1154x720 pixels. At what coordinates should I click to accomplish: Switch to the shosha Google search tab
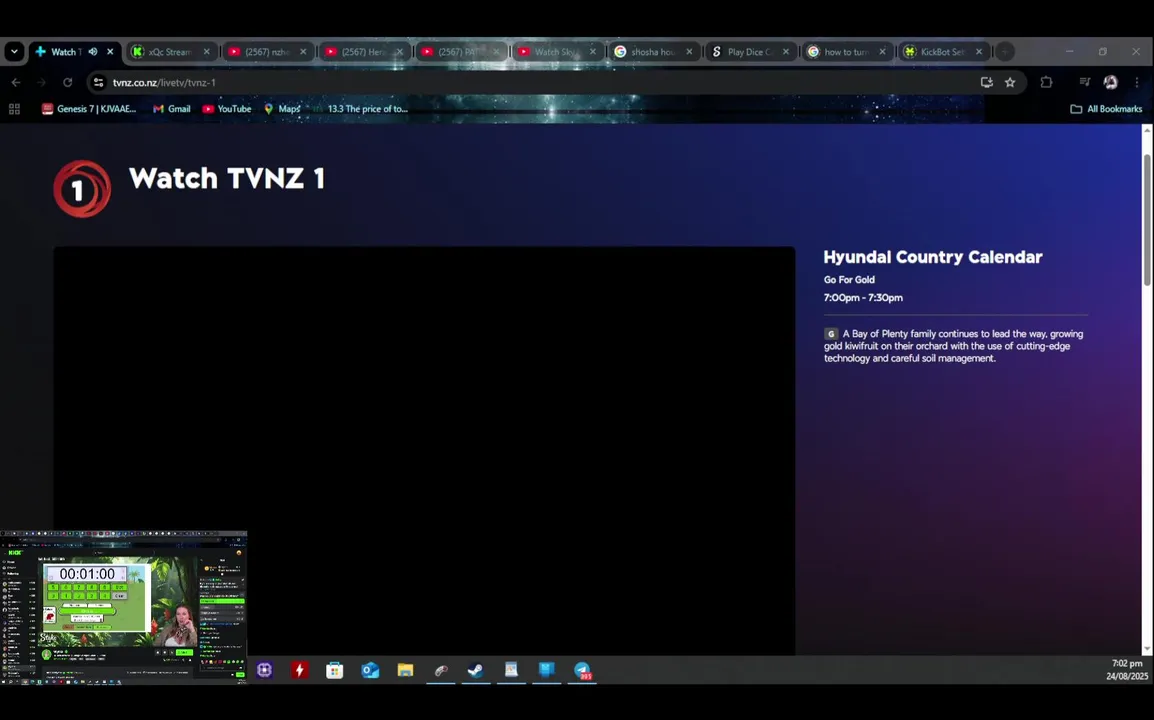[x=651, y=52]
